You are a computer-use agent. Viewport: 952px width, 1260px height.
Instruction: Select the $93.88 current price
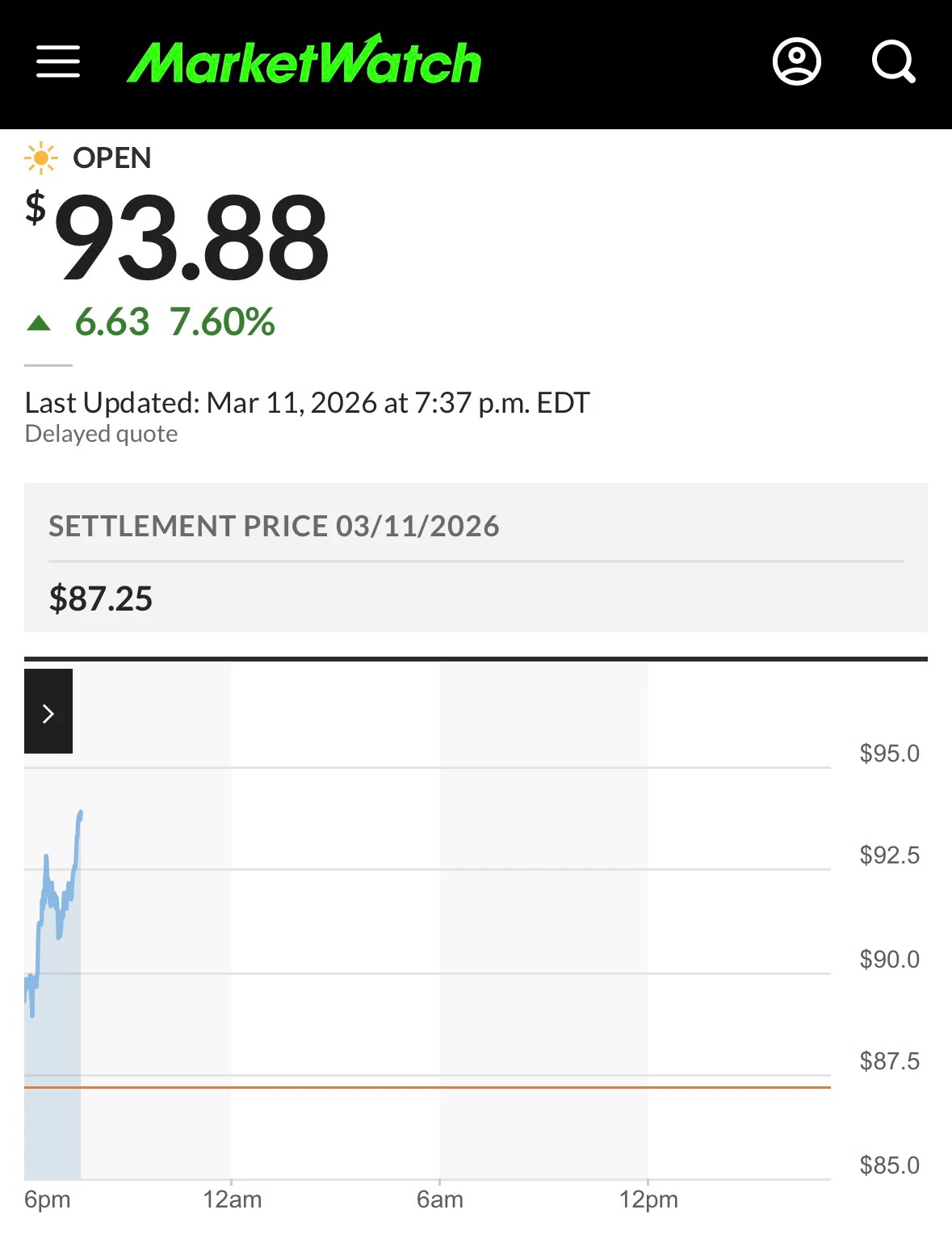191,239
